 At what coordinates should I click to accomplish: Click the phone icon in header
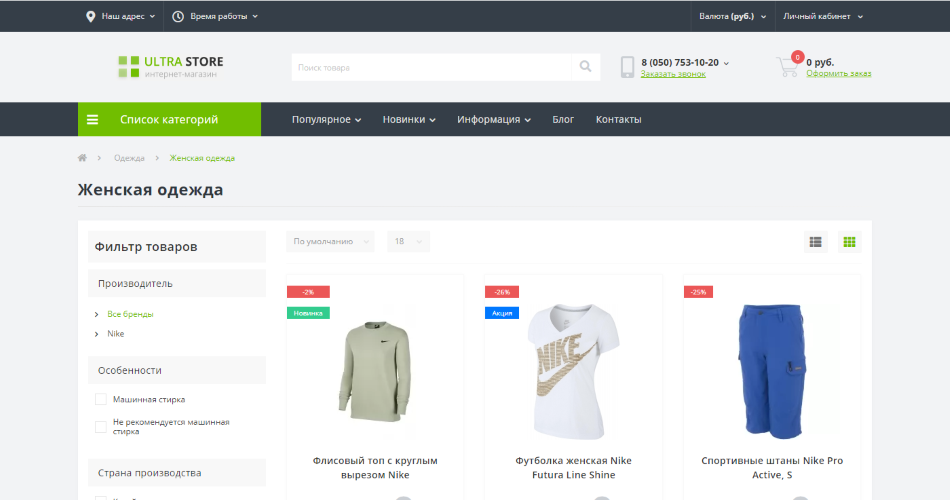pos(627,67)
